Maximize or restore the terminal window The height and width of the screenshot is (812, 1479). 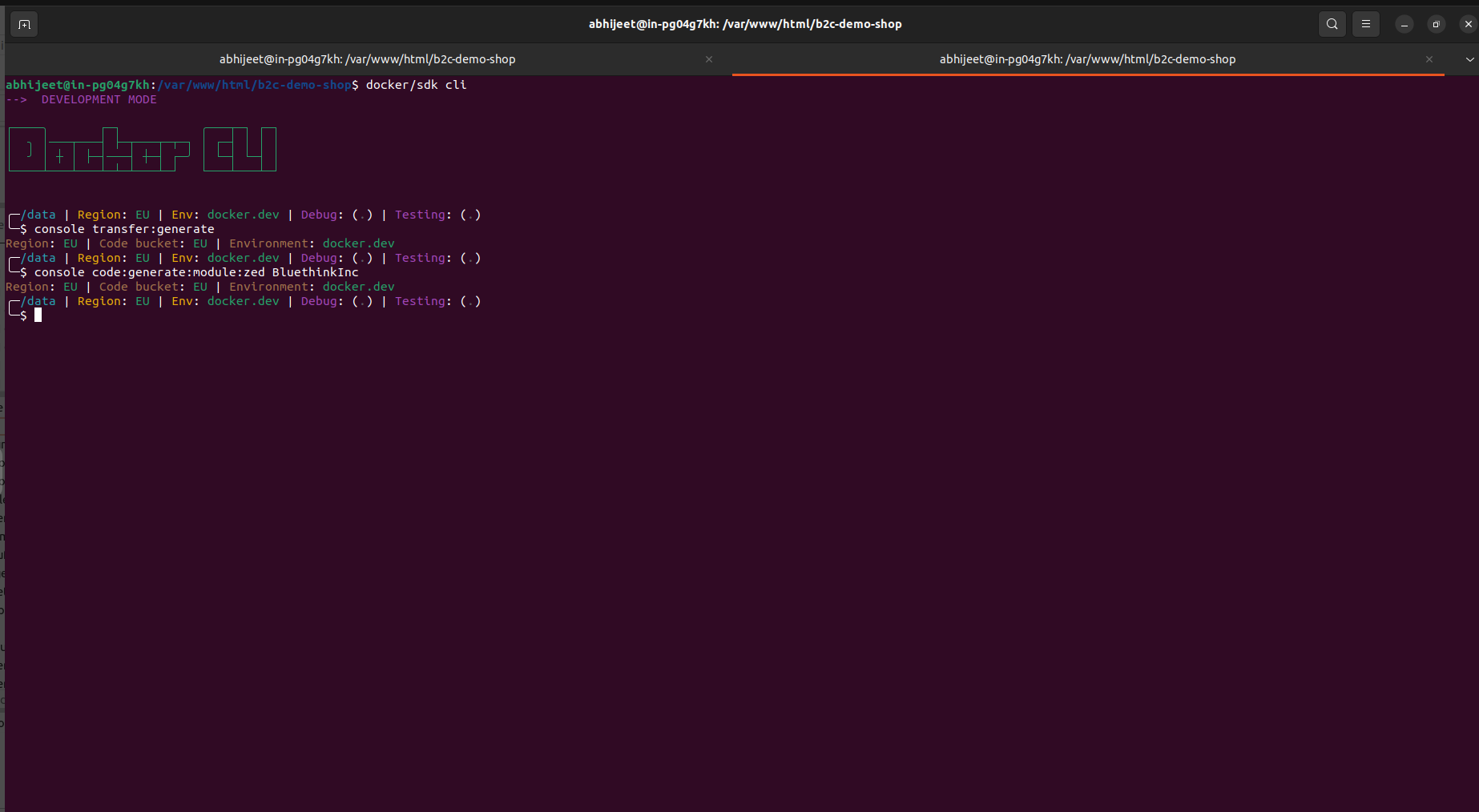1437,24
